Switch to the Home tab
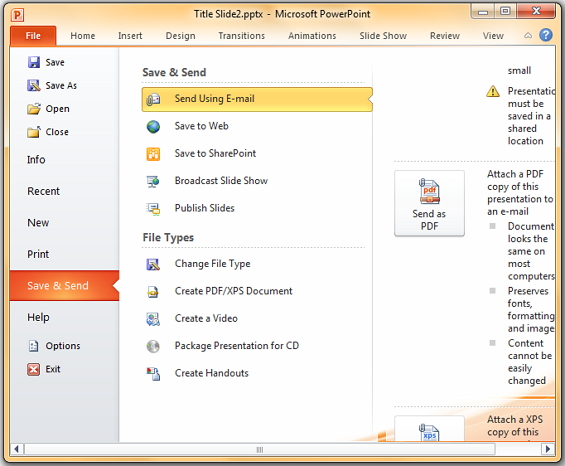This screenshot has width=565, height=466. (83, 36)
